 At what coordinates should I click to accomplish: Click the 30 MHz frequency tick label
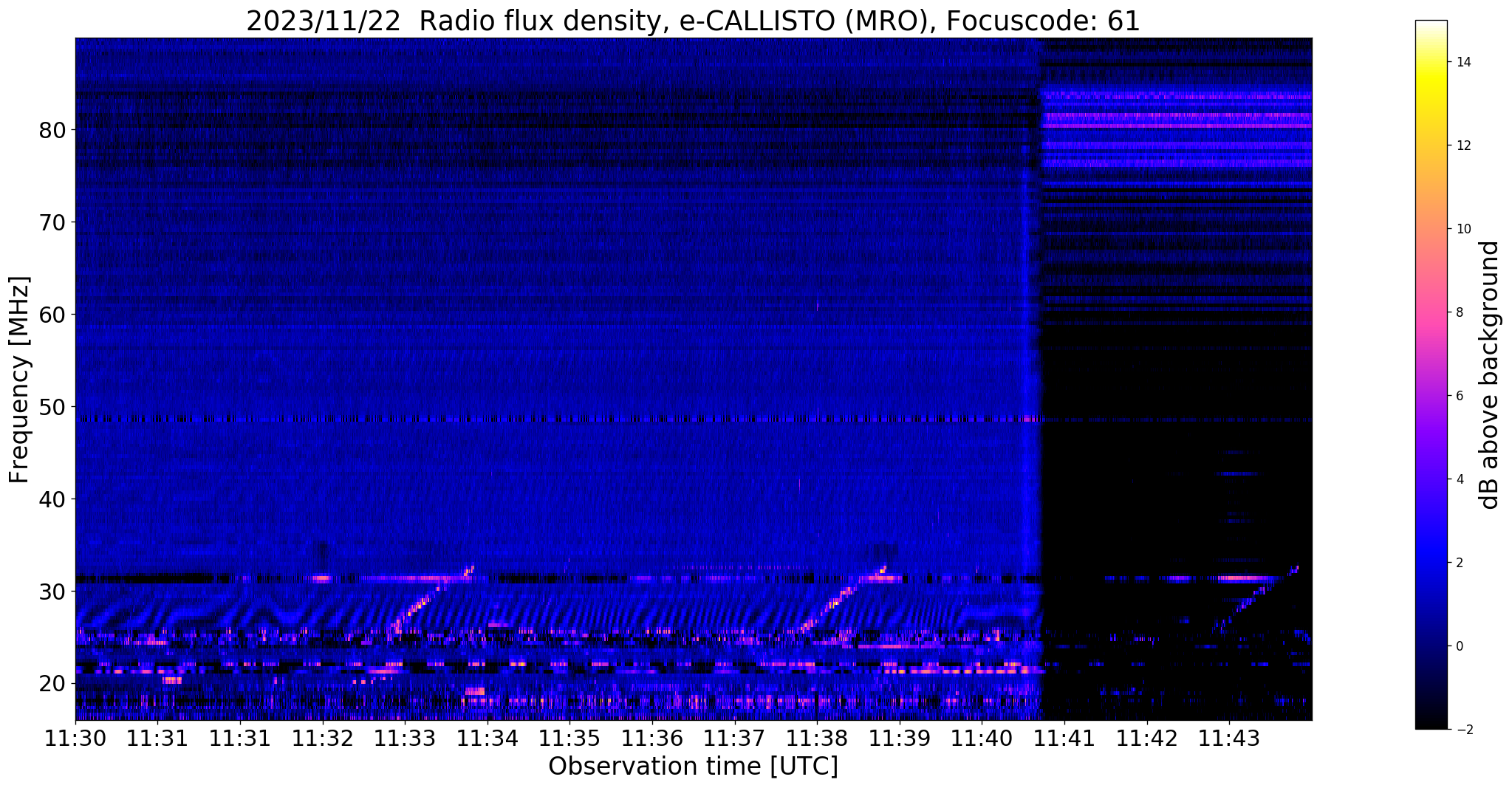52,592
